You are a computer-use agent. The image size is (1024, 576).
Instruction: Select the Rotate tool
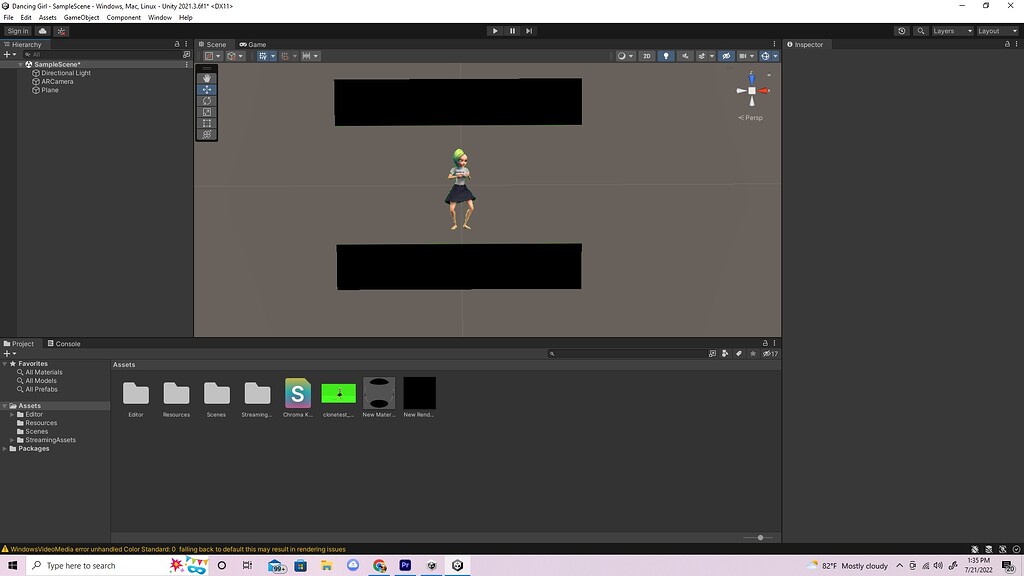pyautogui.click(x=206, y=101)
